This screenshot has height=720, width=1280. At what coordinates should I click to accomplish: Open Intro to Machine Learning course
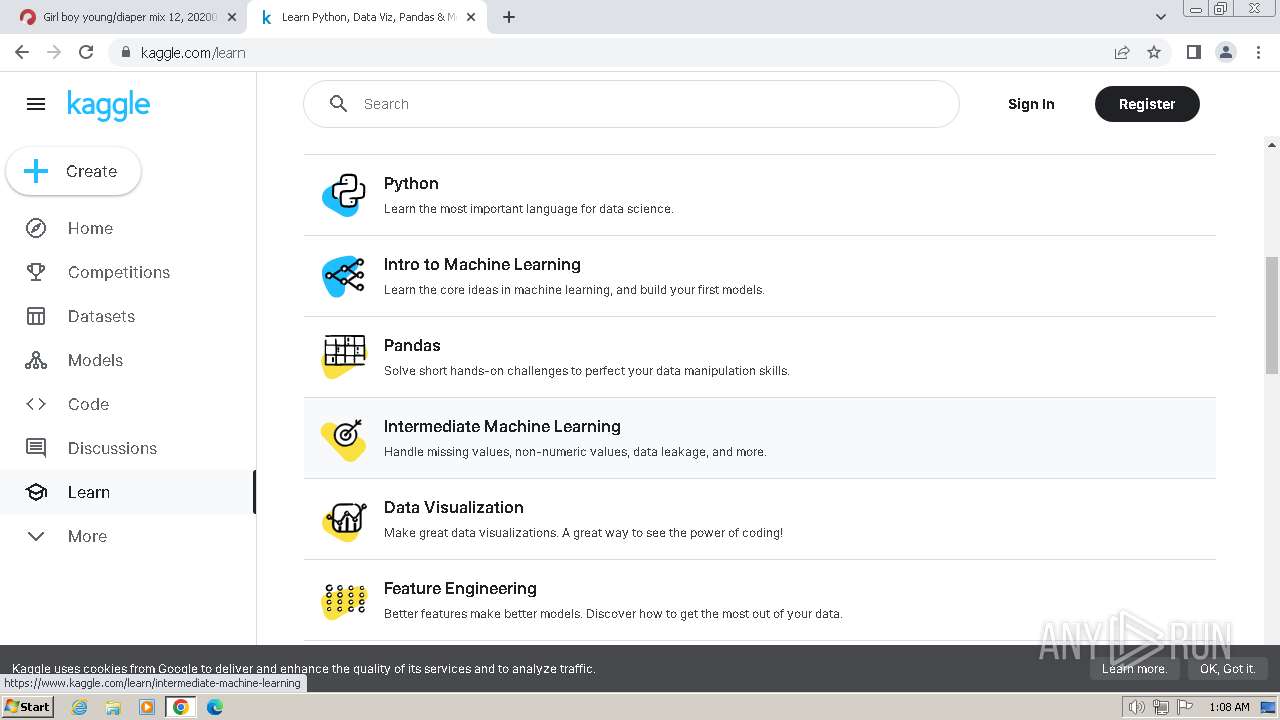coord(760,276)
